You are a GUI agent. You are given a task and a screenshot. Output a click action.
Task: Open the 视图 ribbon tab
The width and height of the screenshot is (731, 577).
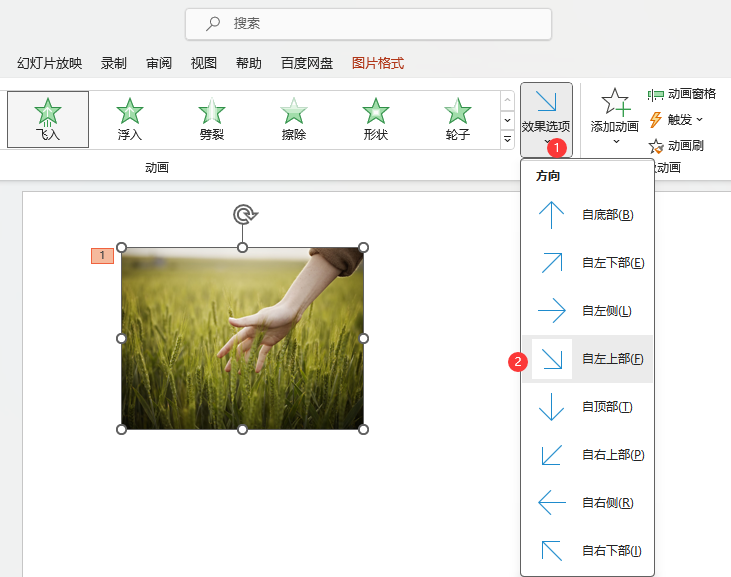(204, 63)
